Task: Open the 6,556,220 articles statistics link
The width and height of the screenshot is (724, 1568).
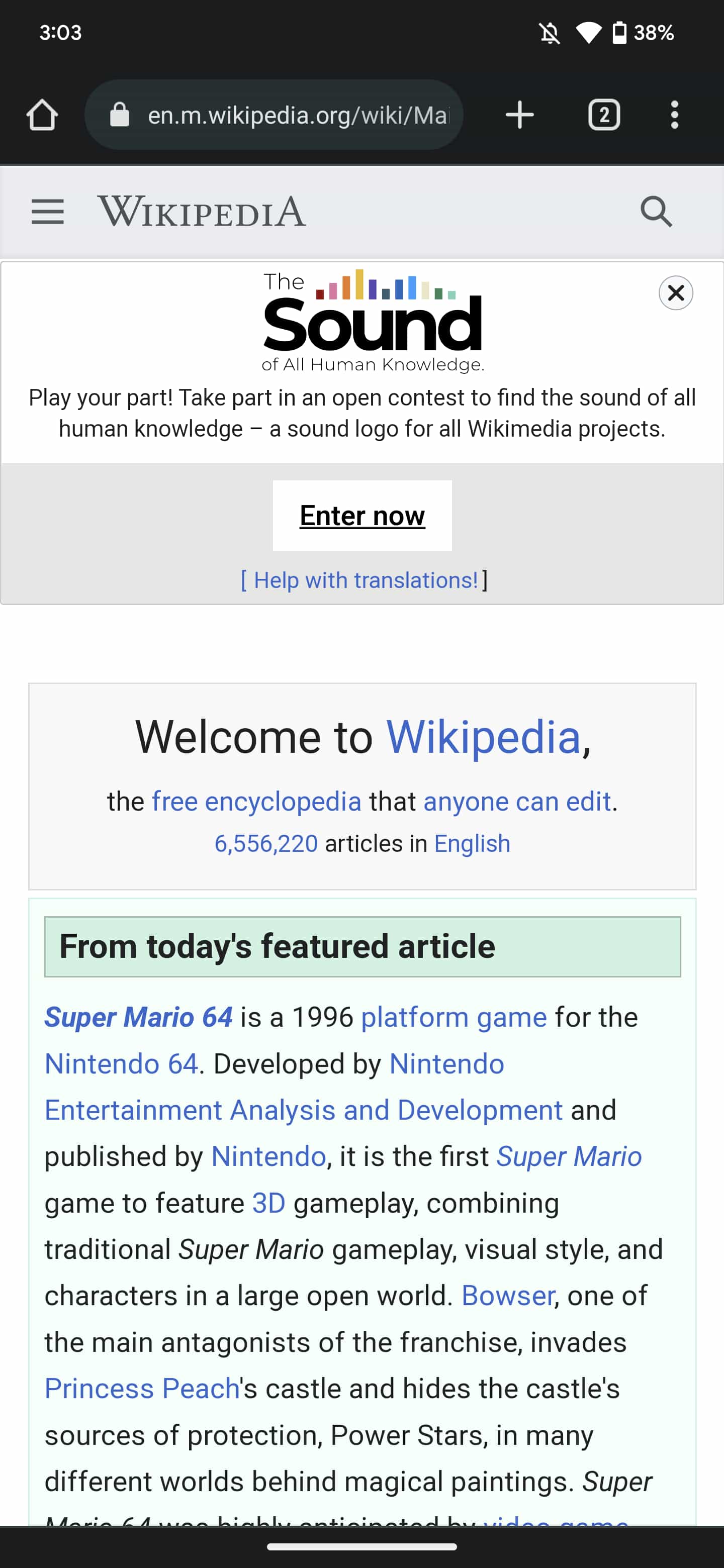Action: [266, 844]
